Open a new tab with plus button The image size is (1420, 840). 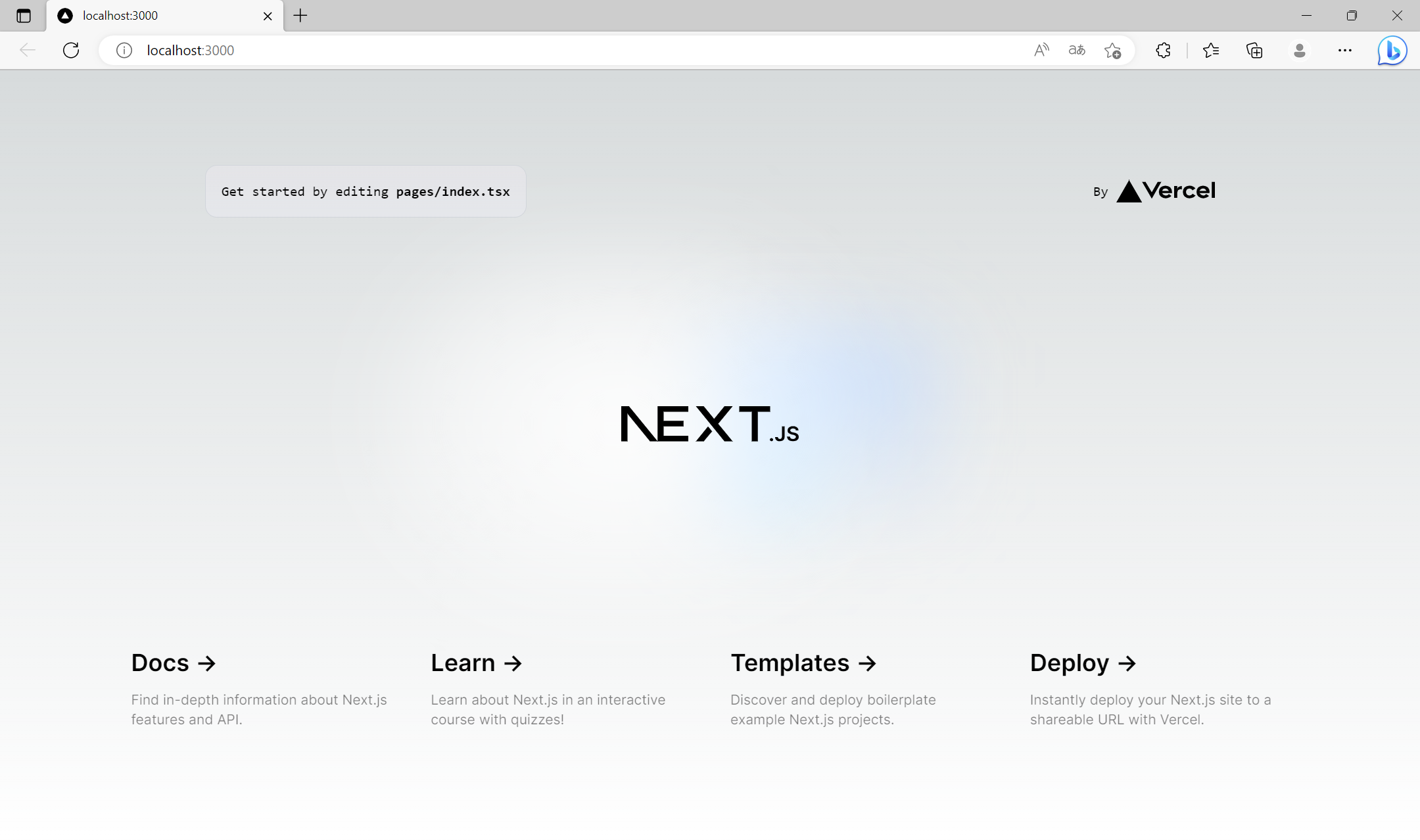pyautogui.click(x=300, y=16)
